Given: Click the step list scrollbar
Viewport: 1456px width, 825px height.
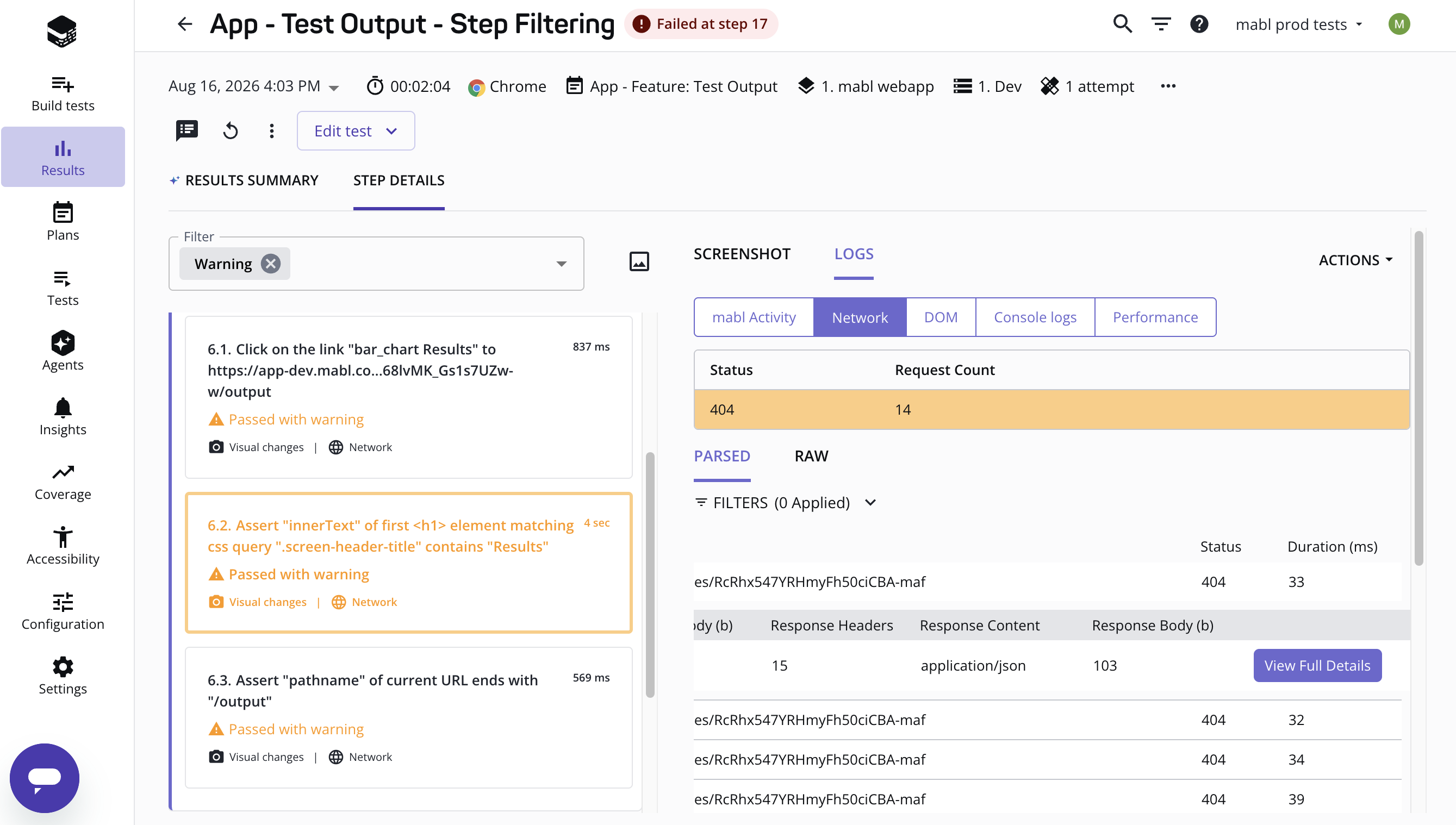Looking at the screenshot, I should [650, 574].
